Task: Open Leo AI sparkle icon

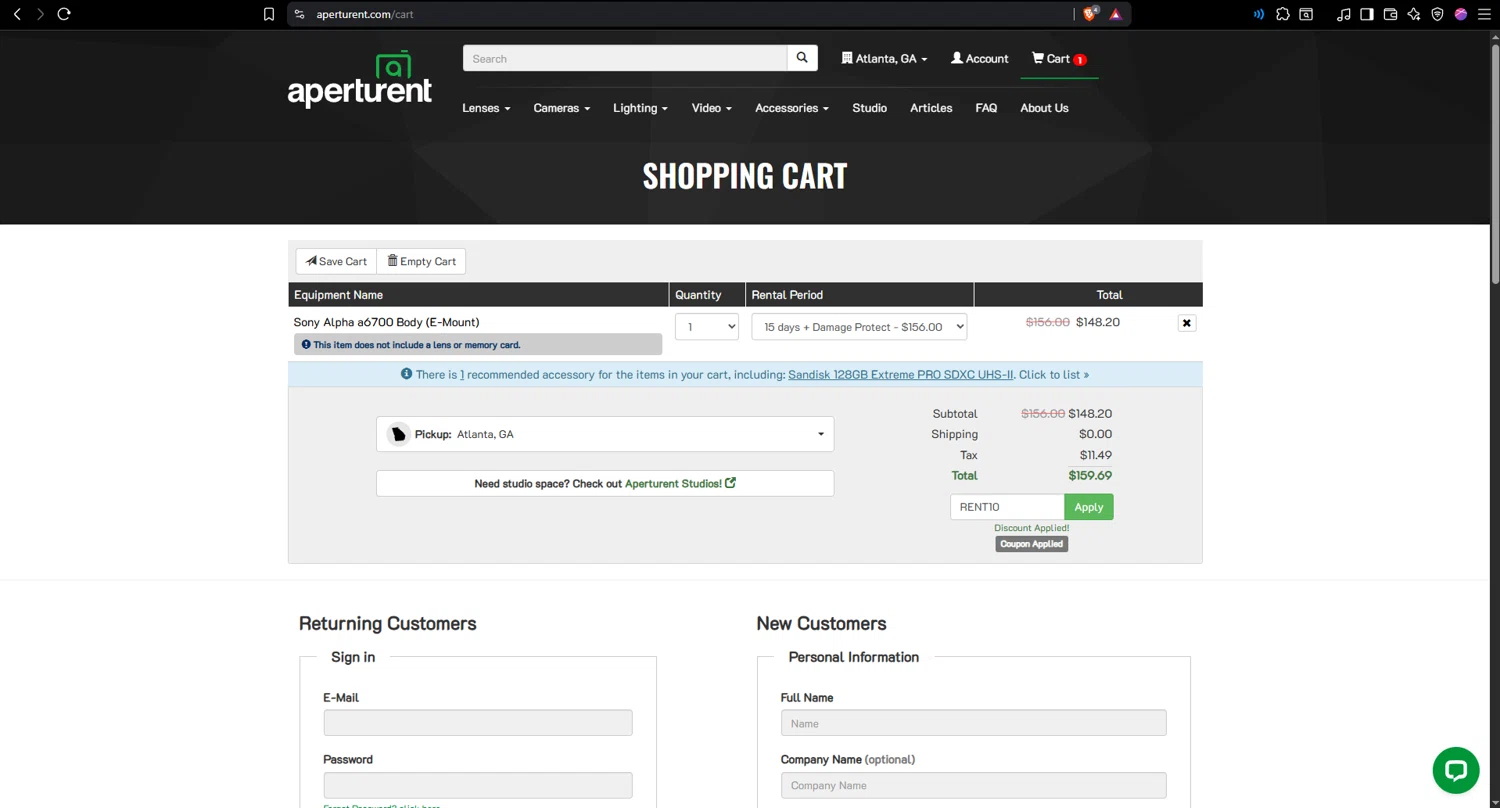Action: 1414,14
